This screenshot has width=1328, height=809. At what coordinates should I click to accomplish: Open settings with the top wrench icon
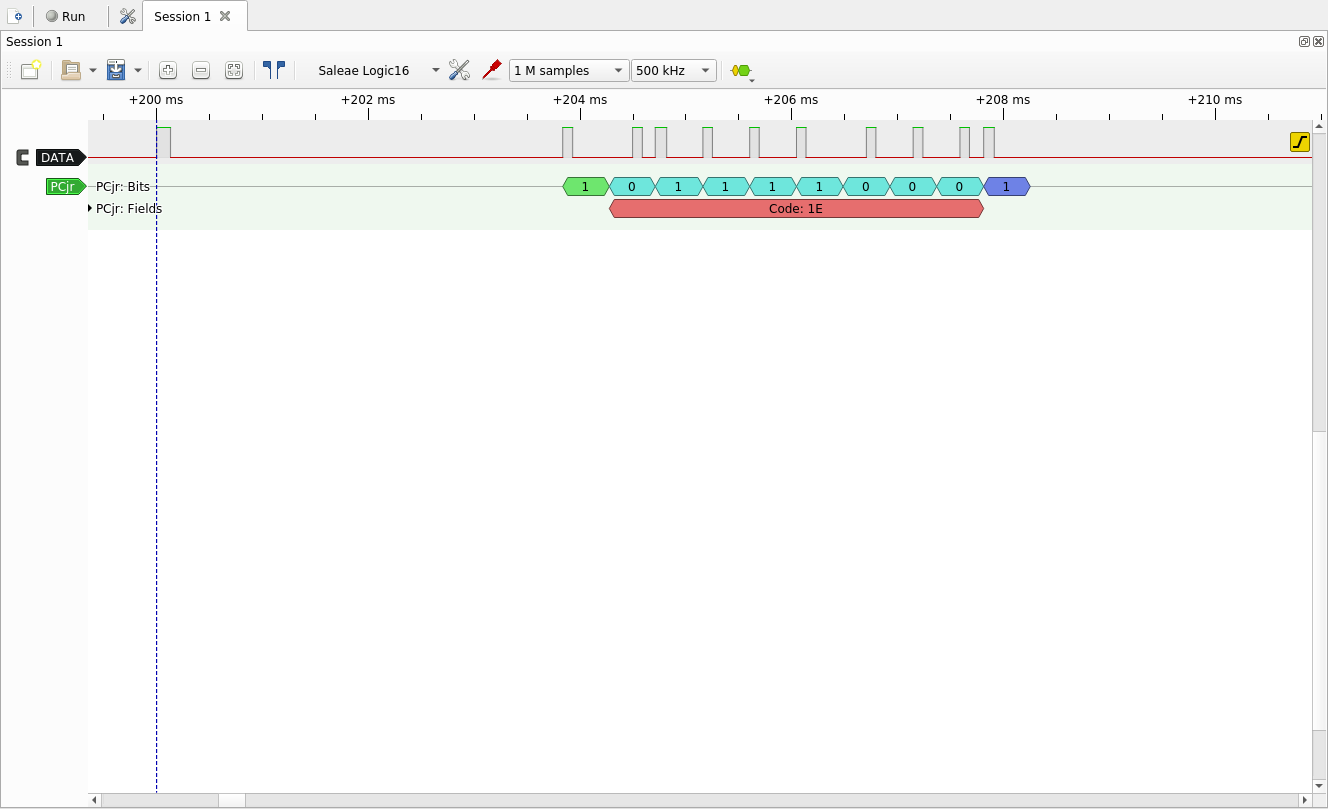pyautogui.click(x=127, y=16)
